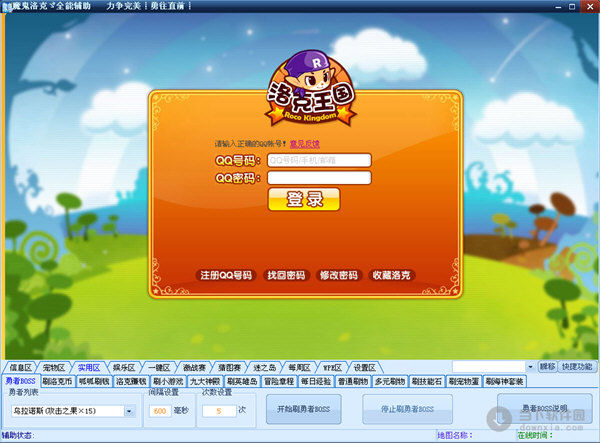Click 停止刷勇者BOSS button
The width and height of the screenshot is (600, 443).
[x=407, y=409]
